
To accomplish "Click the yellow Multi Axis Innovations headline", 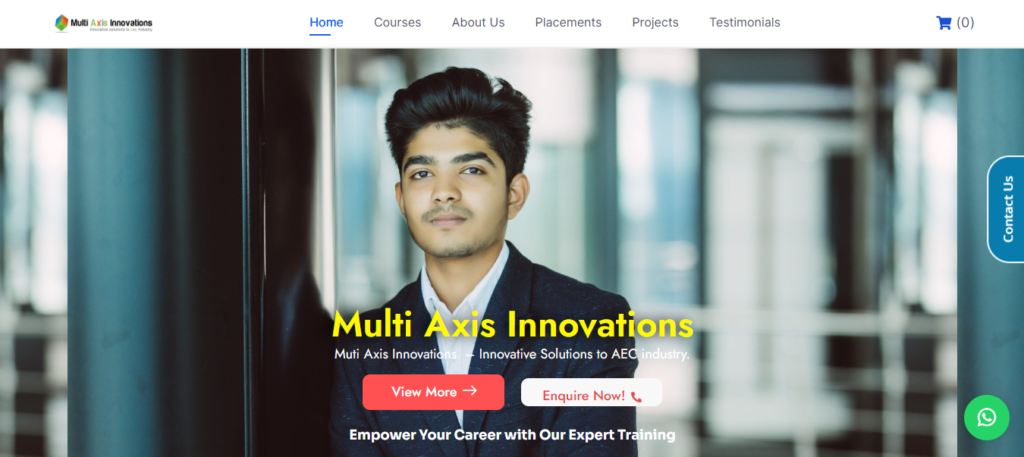I will [513, 324].
